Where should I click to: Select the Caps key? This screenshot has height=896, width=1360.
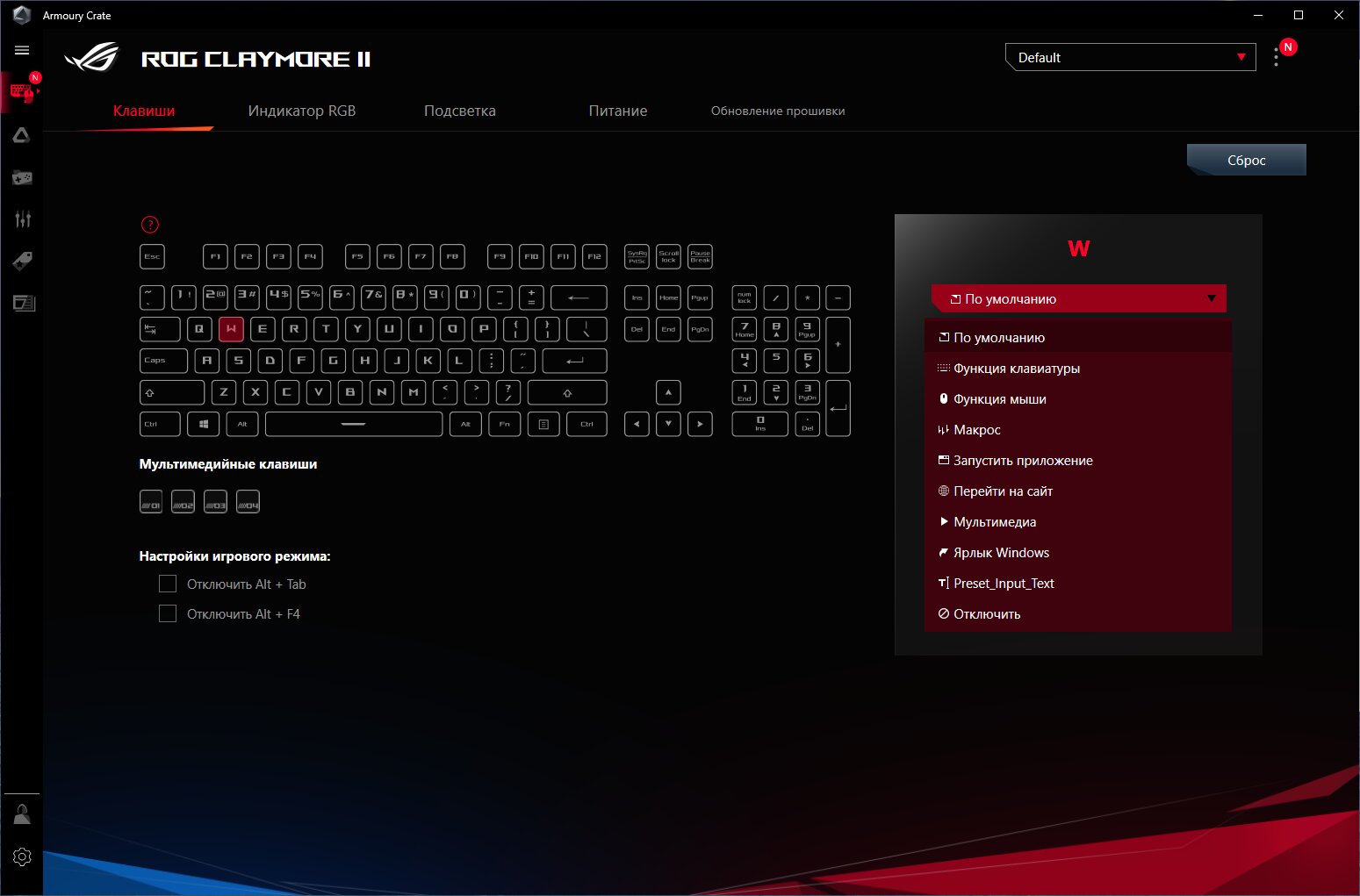[163, 361]
